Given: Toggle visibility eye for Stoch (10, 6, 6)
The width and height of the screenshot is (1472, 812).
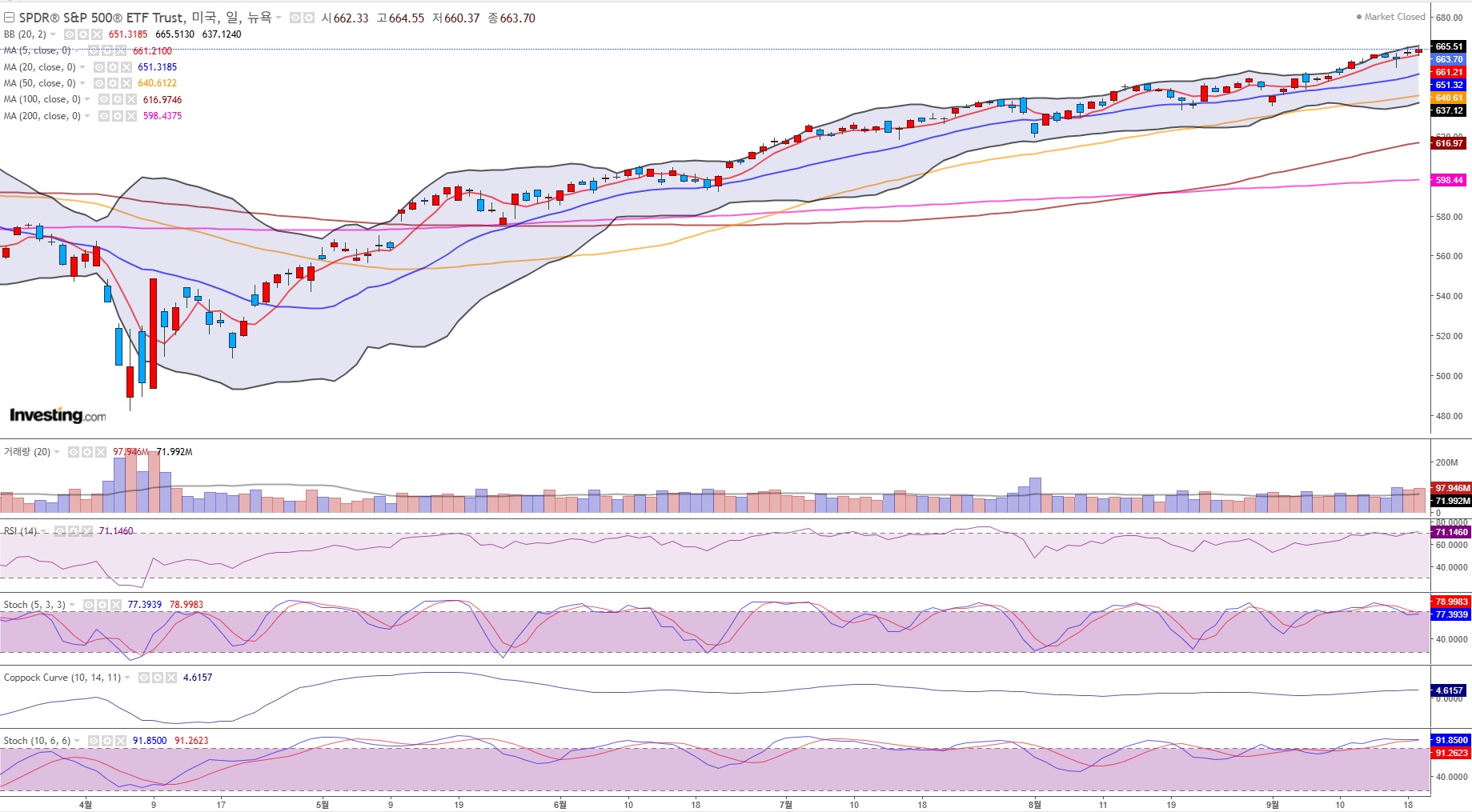Looking at the screenshot, I should click(x=94, y=741).
